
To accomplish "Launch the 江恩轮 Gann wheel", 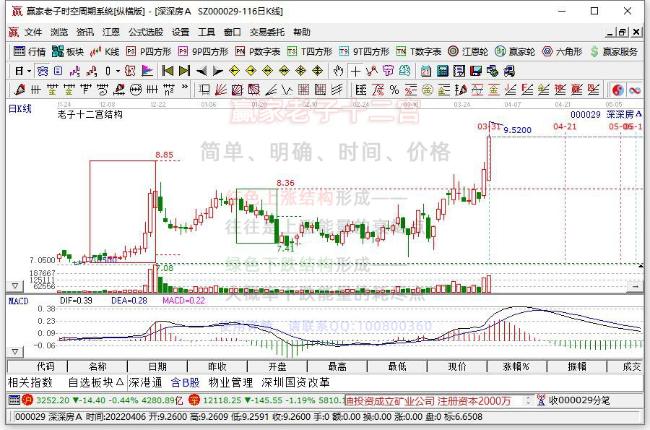I will tap(468, 51).
